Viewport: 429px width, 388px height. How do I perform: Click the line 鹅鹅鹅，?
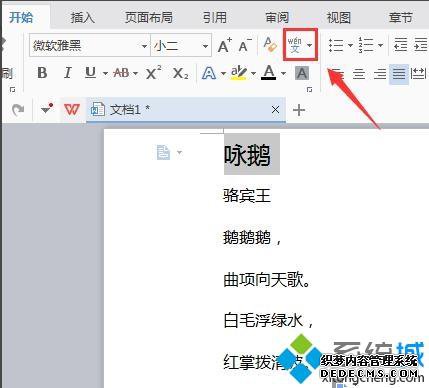(252, 238)
